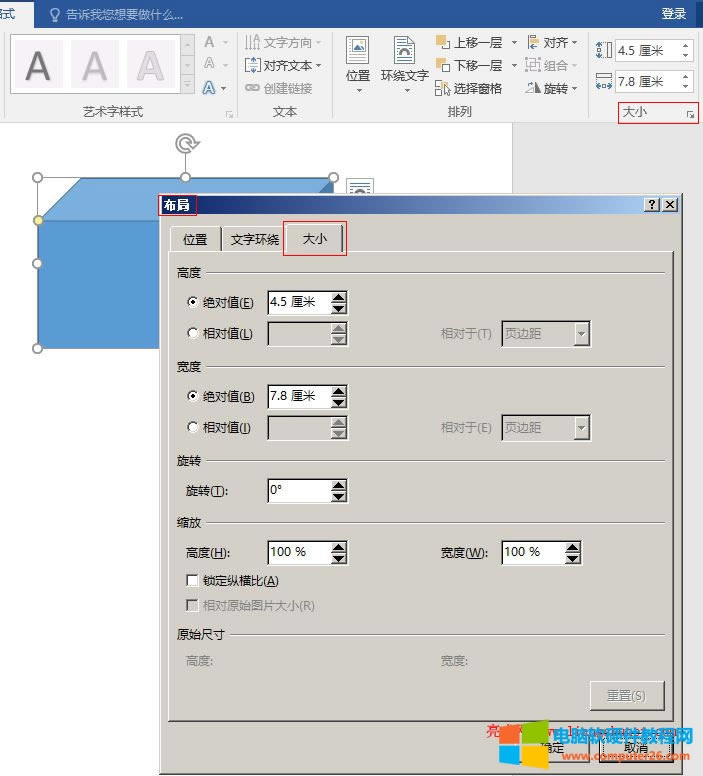703x776 pixels.
Task: Click scale height 100 % field
Action: tap(300, 552)
